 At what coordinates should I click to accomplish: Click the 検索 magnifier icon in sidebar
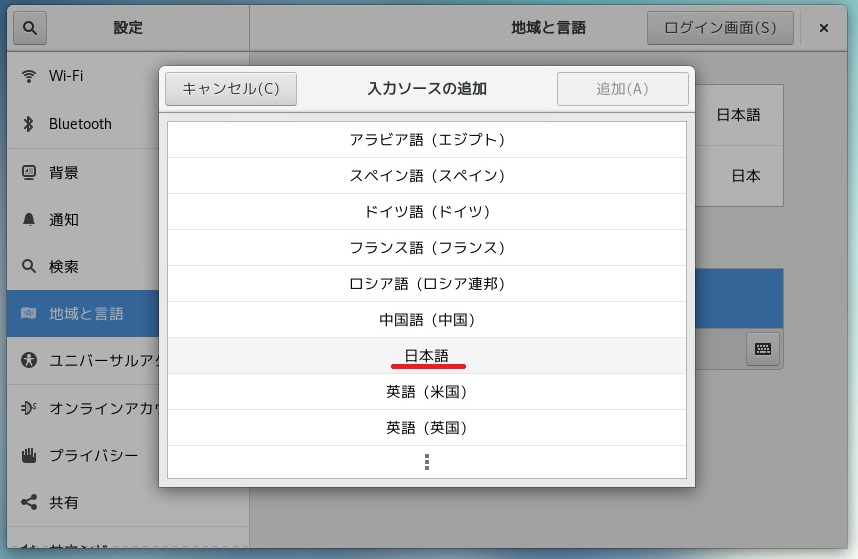point(29,267)
